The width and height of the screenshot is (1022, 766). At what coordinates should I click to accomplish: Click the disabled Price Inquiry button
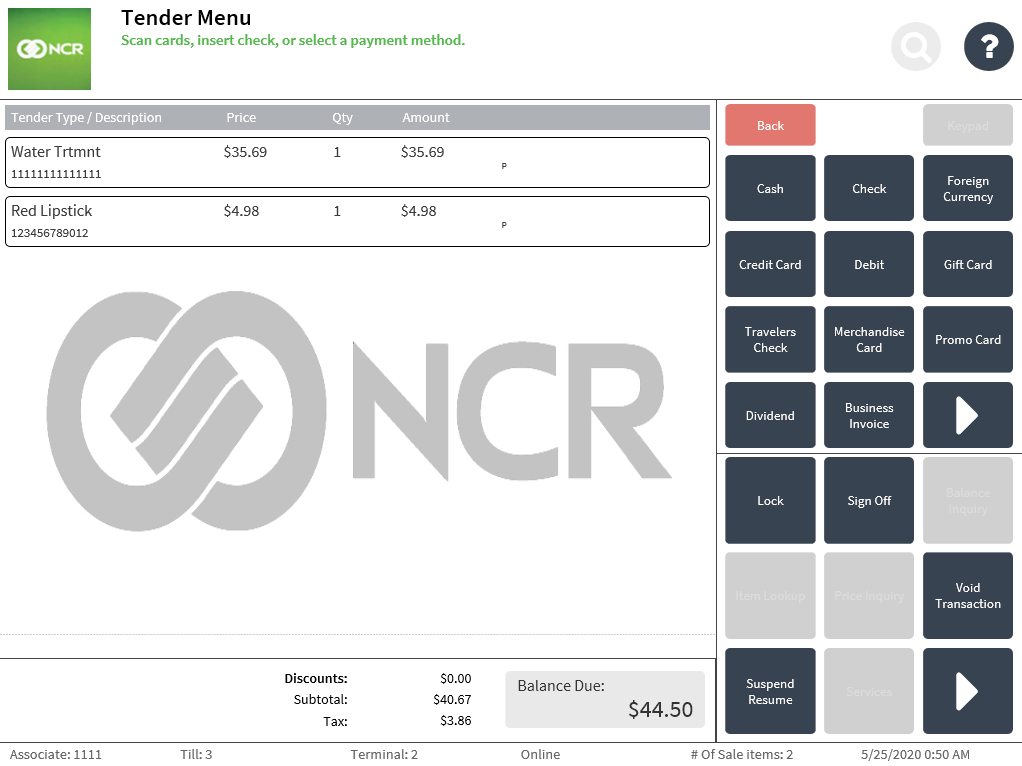869,596
